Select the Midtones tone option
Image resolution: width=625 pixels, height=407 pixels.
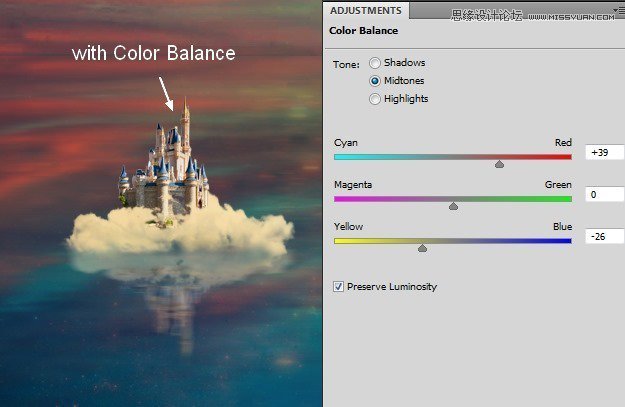click(x=375, y=81)
